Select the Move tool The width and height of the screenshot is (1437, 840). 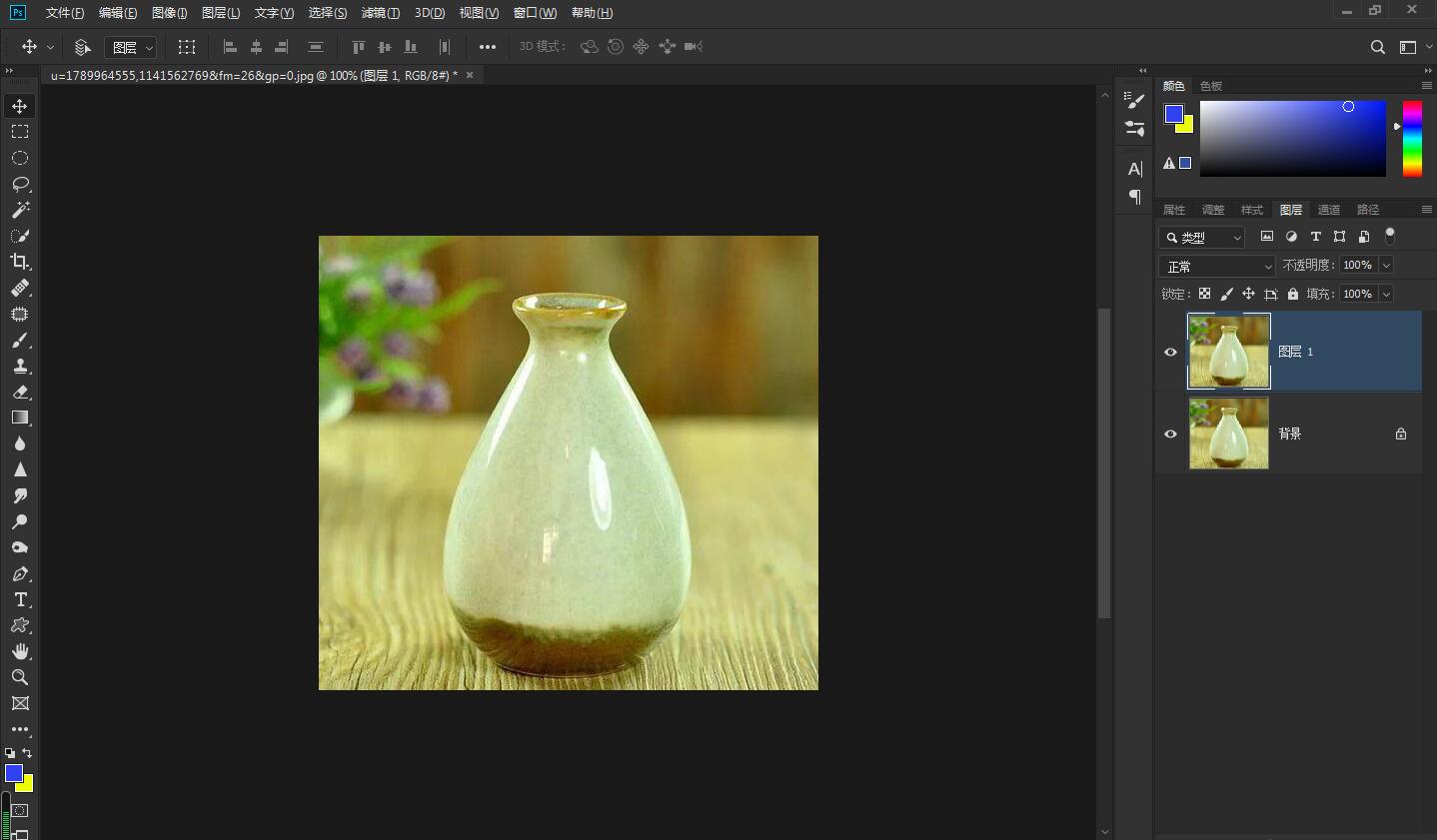(x=20, y=106)
